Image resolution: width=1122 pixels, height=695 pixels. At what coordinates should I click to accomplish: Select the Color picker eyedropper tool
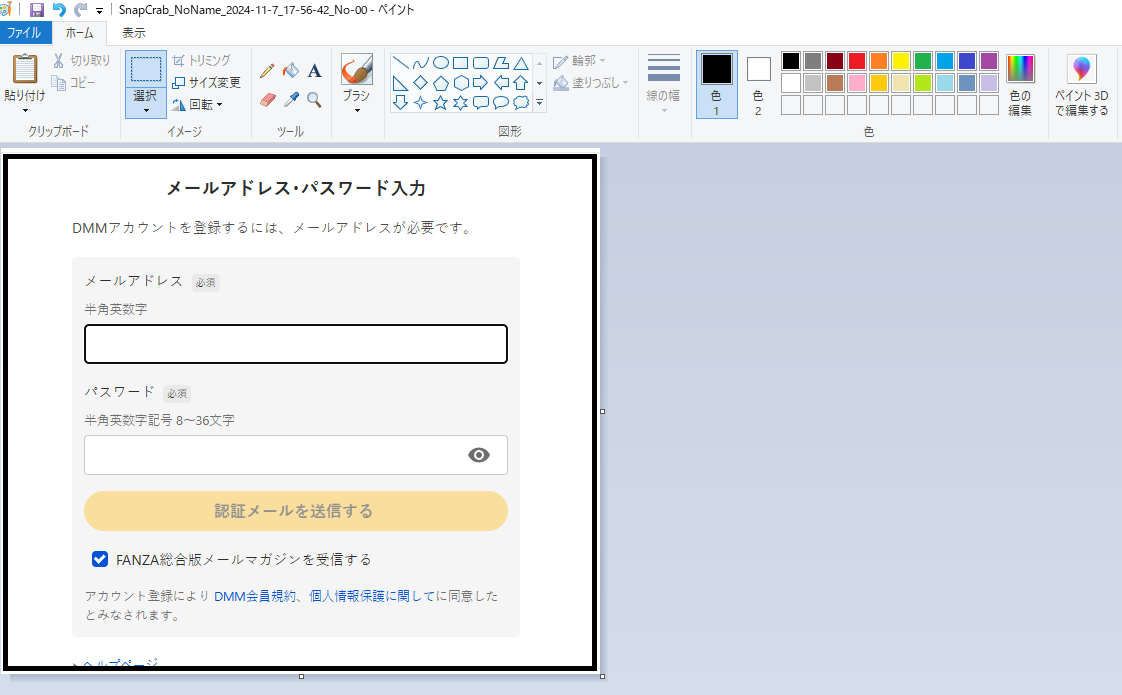click(x=291, y=99)
